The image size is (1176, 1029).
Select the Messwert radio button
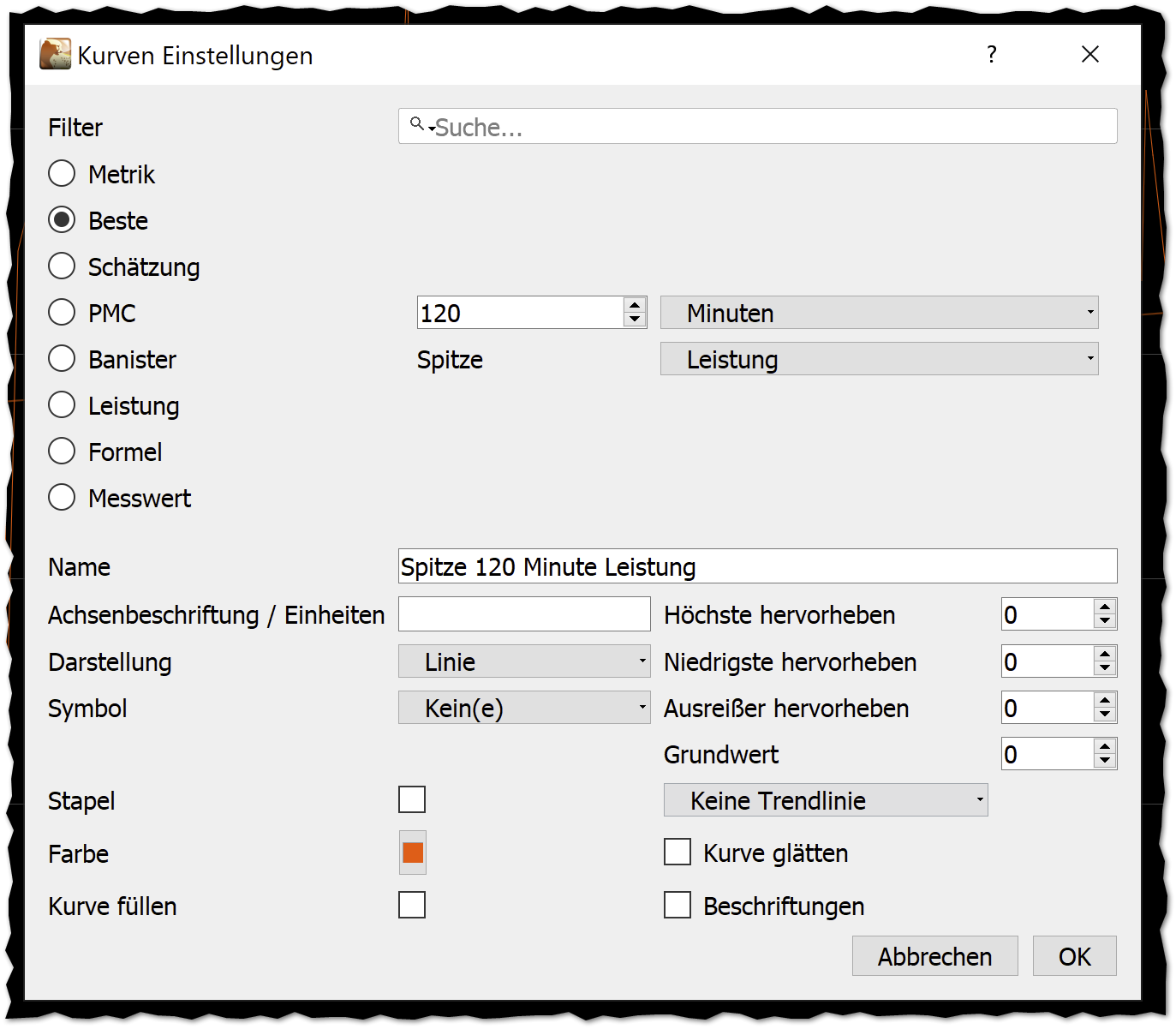coord(62,498)
